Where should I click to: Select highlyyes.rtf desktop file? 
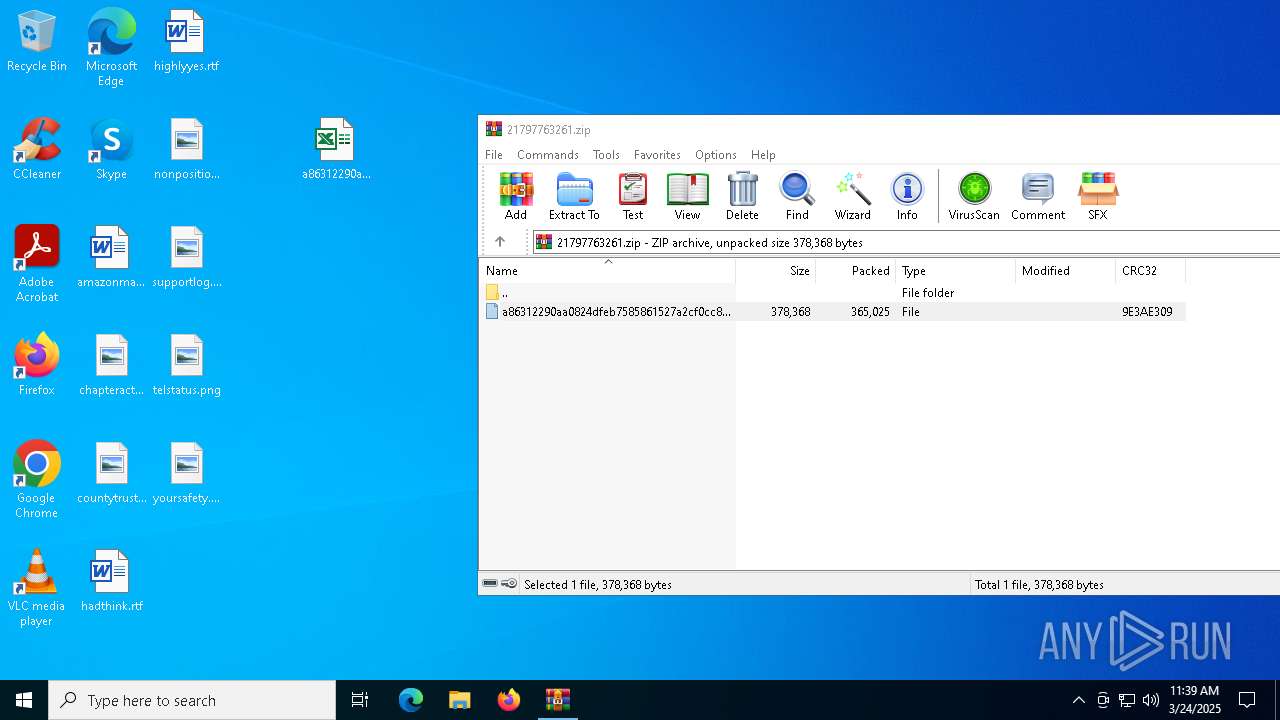(186, 42)
